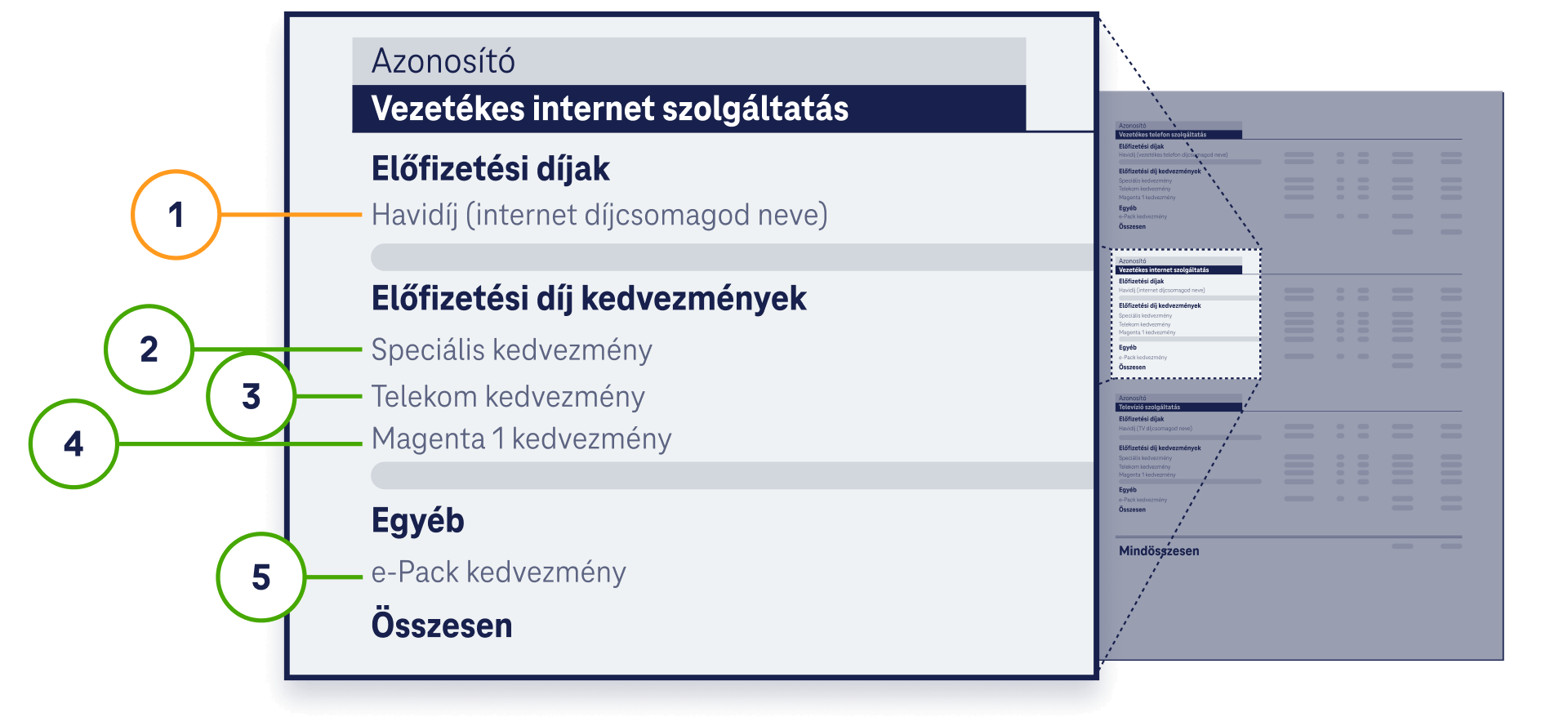
Task: Click the Egyéb section heading
Action: tap(417, 522)
